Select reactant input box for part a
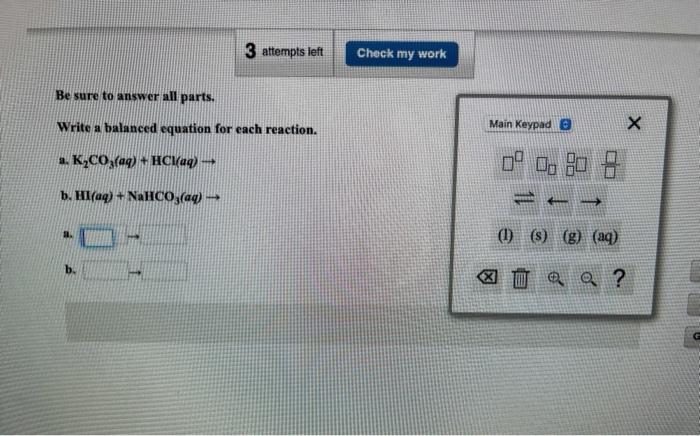This screenshot has height=436, width=700. [97, 237]
